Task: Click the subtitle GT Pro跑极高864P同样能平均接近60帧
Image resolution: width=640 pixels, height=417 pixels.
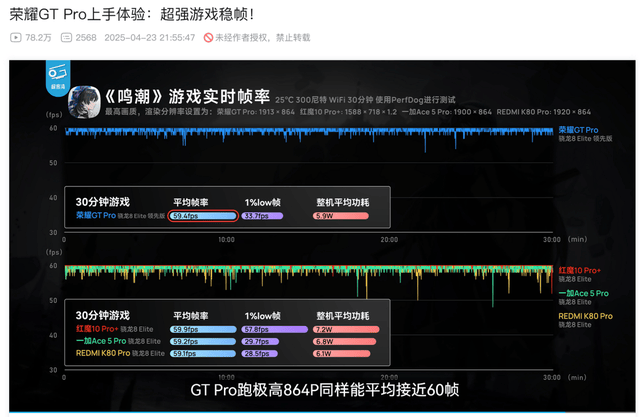Action: (325, 390)
